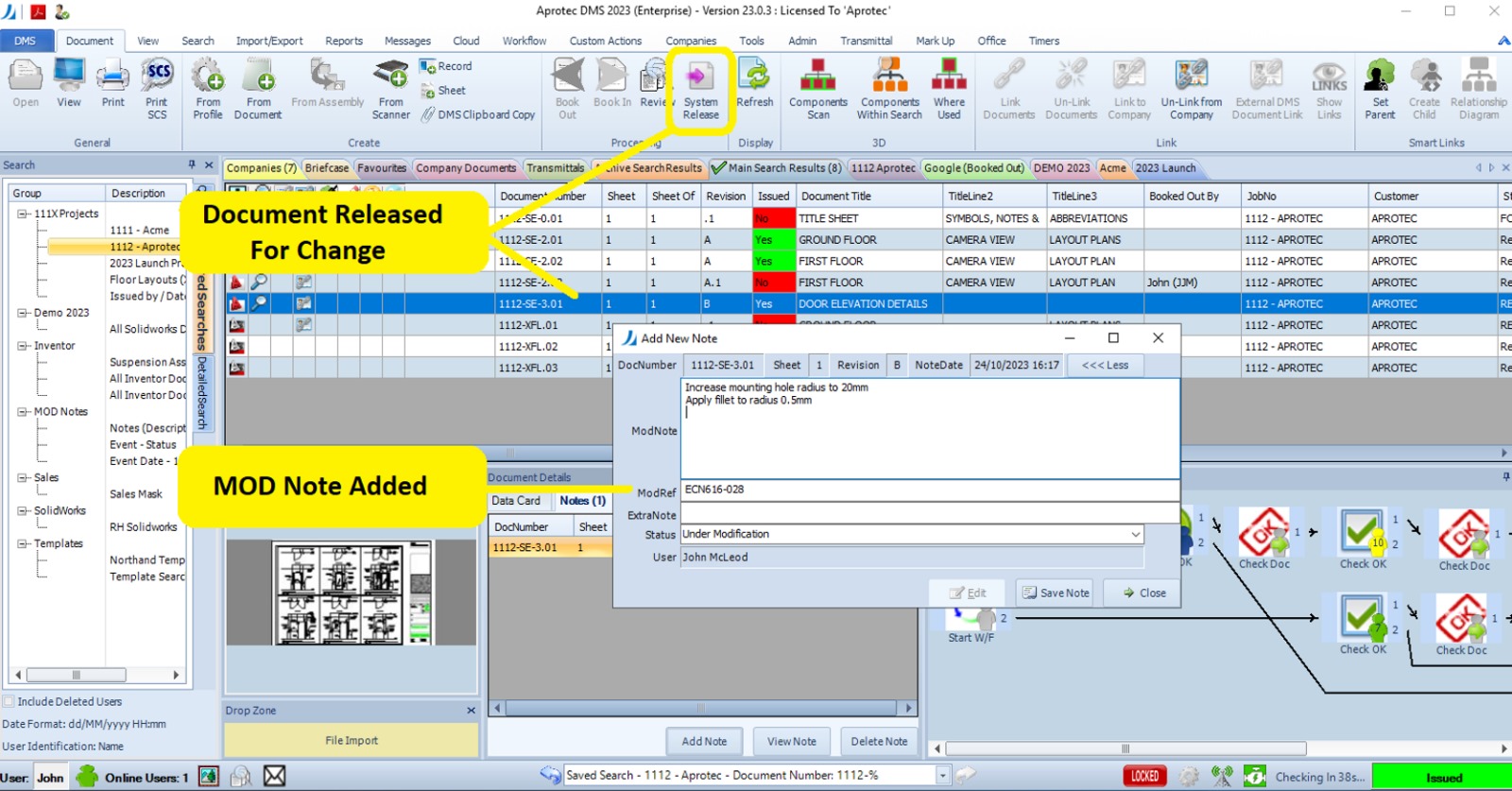Toggle Include Deleted Users checkbox

coord(9,701)
